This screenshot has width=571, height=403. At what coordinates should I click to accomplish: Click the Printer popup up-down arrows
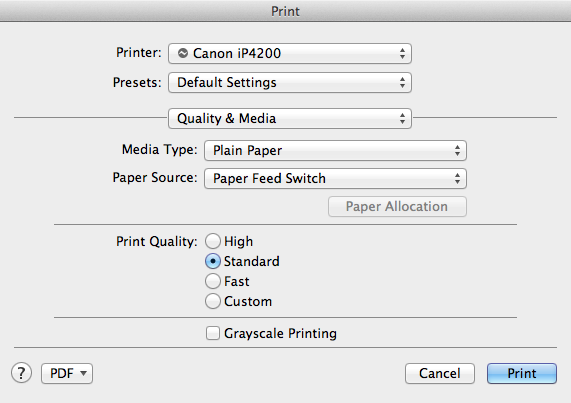point(402,54)
